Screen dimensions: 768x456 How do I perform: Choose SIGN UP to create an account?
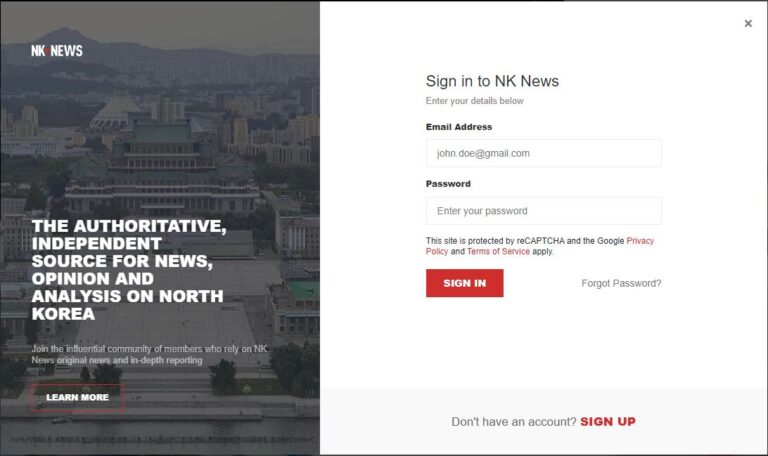[x=608, y=422]
